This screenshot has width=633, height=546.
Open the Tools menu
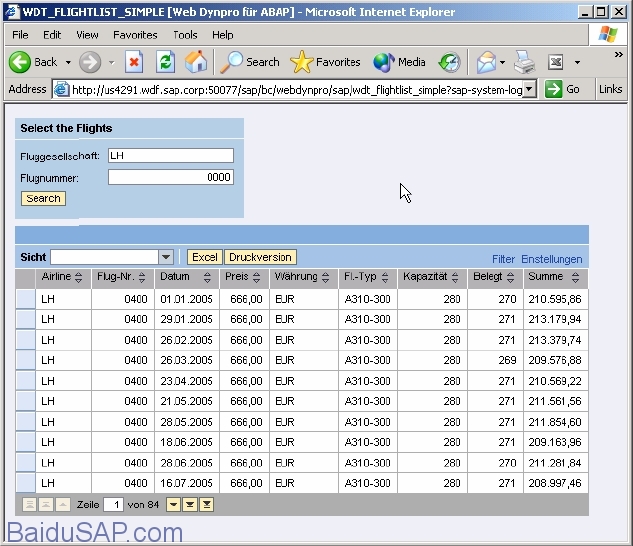[x=185, y=35]
